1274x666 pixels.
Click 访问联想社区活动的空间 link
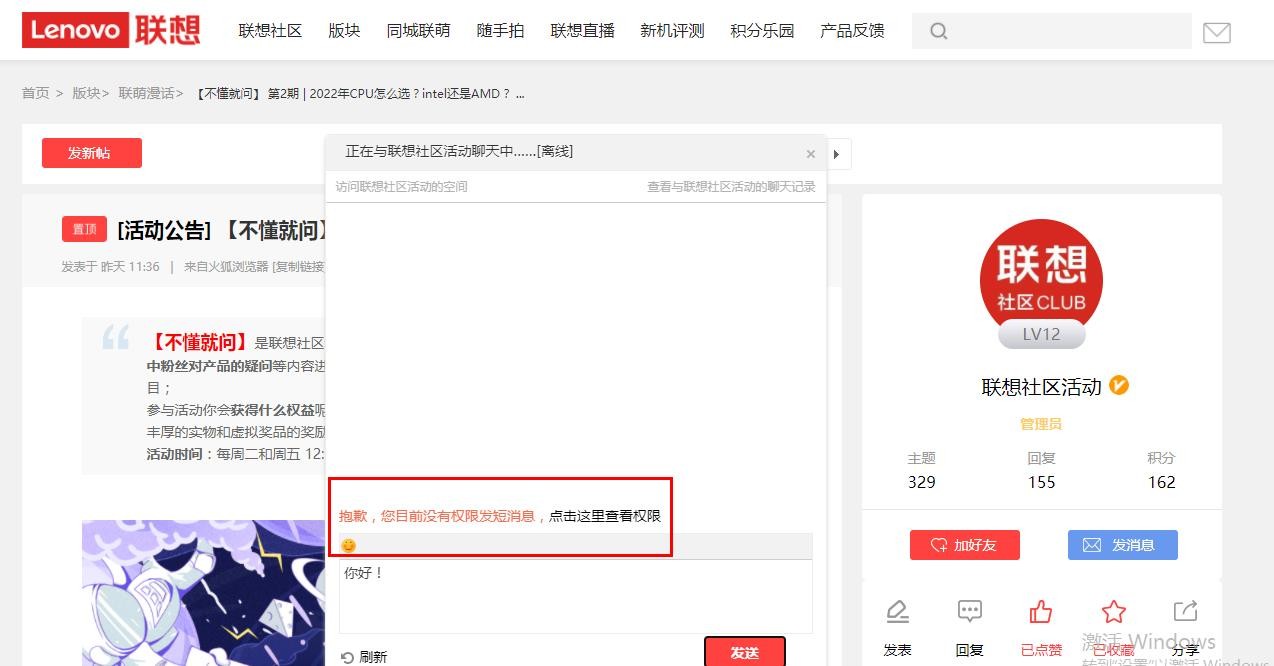pyautogui.click(x=401, y=186)
